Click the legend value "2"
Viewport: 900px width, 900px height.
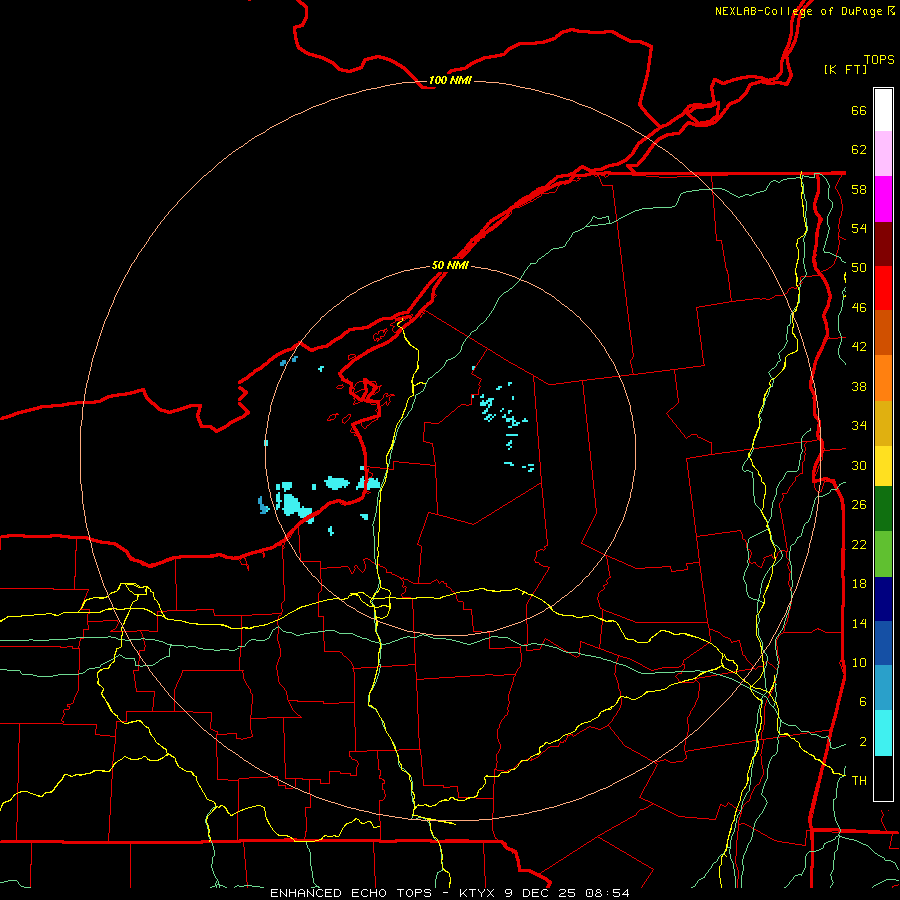coord(862,742)
